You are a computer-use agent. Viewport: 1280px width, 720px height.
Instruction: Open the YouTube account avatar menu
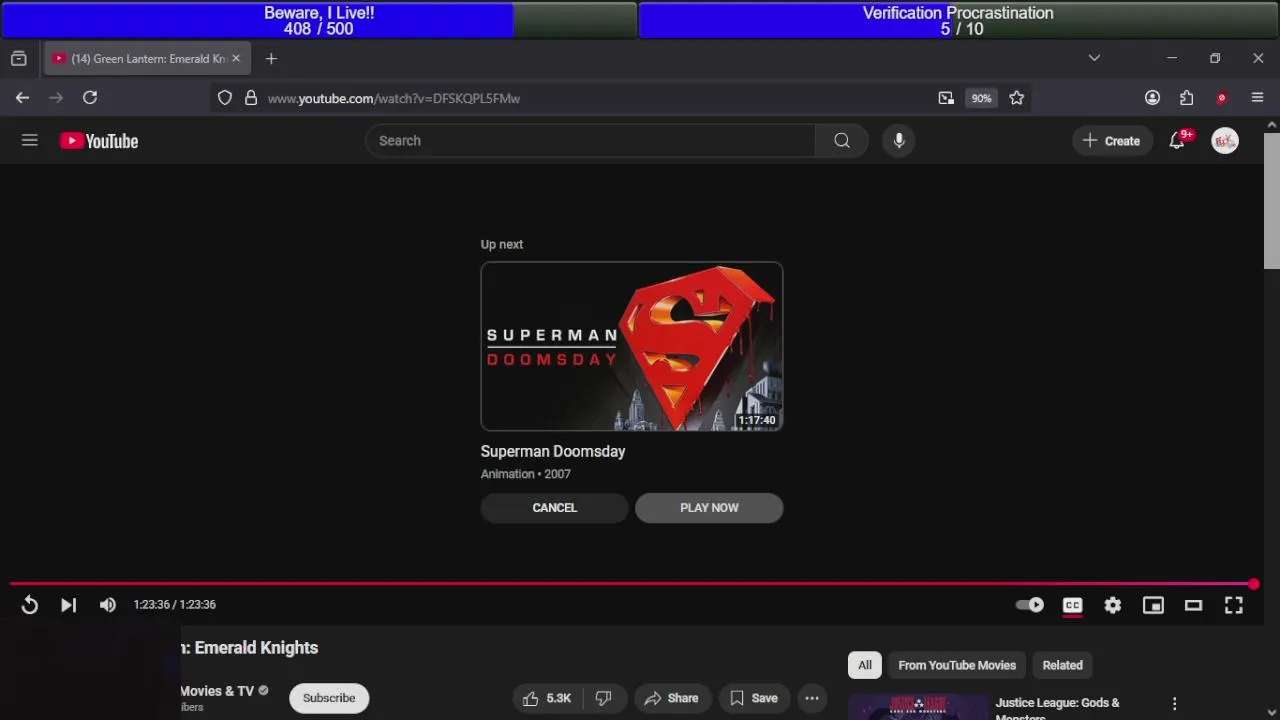pyautogui.click(x=1225, y=141)
